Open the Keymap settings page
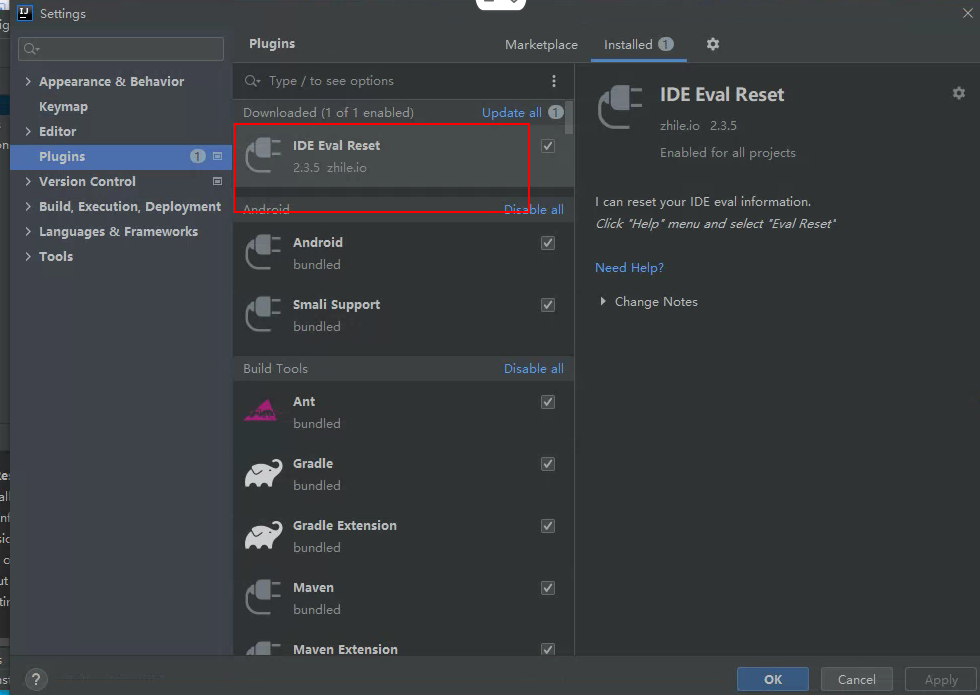 tap(63, 107)
